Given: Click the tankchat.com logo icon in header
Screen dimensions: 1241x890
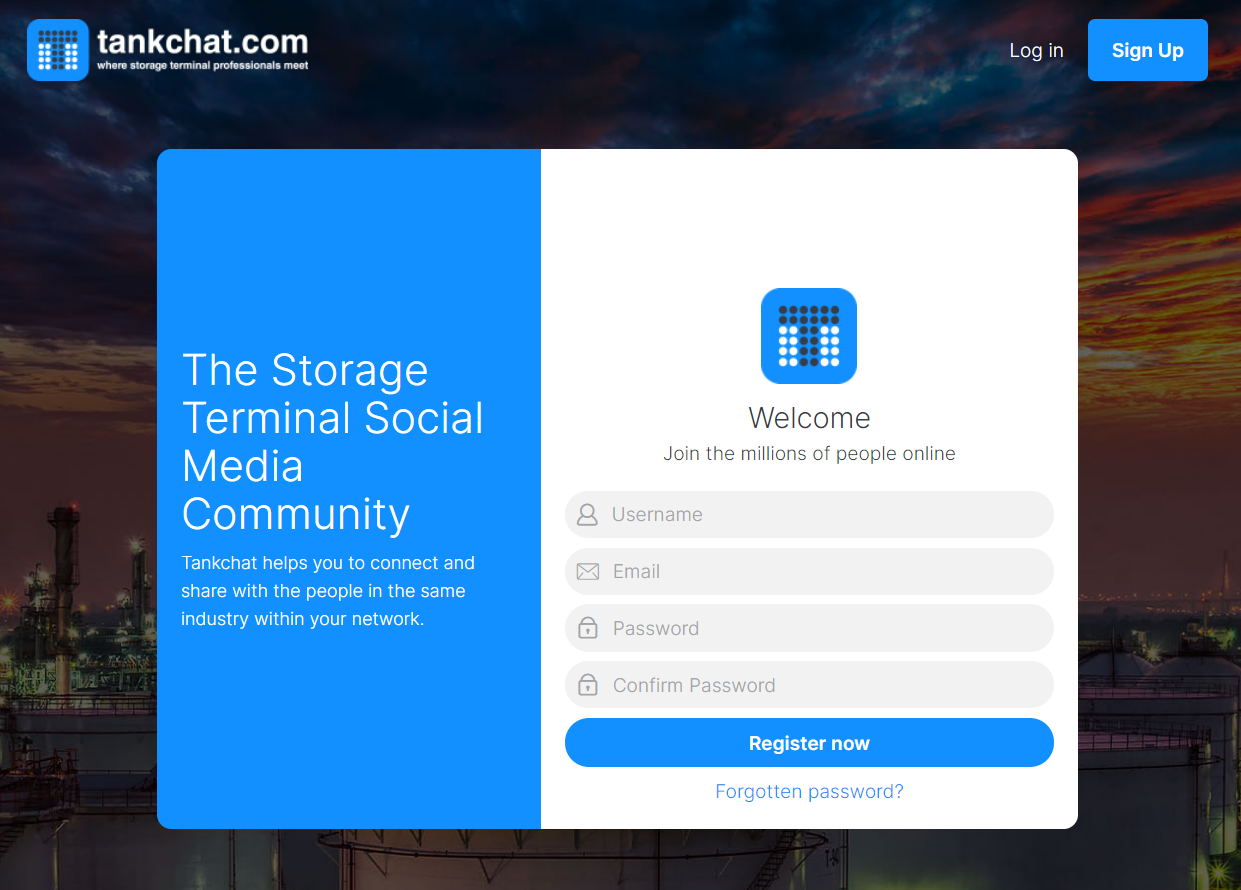Looking at the screenshot, I should 58,50.
